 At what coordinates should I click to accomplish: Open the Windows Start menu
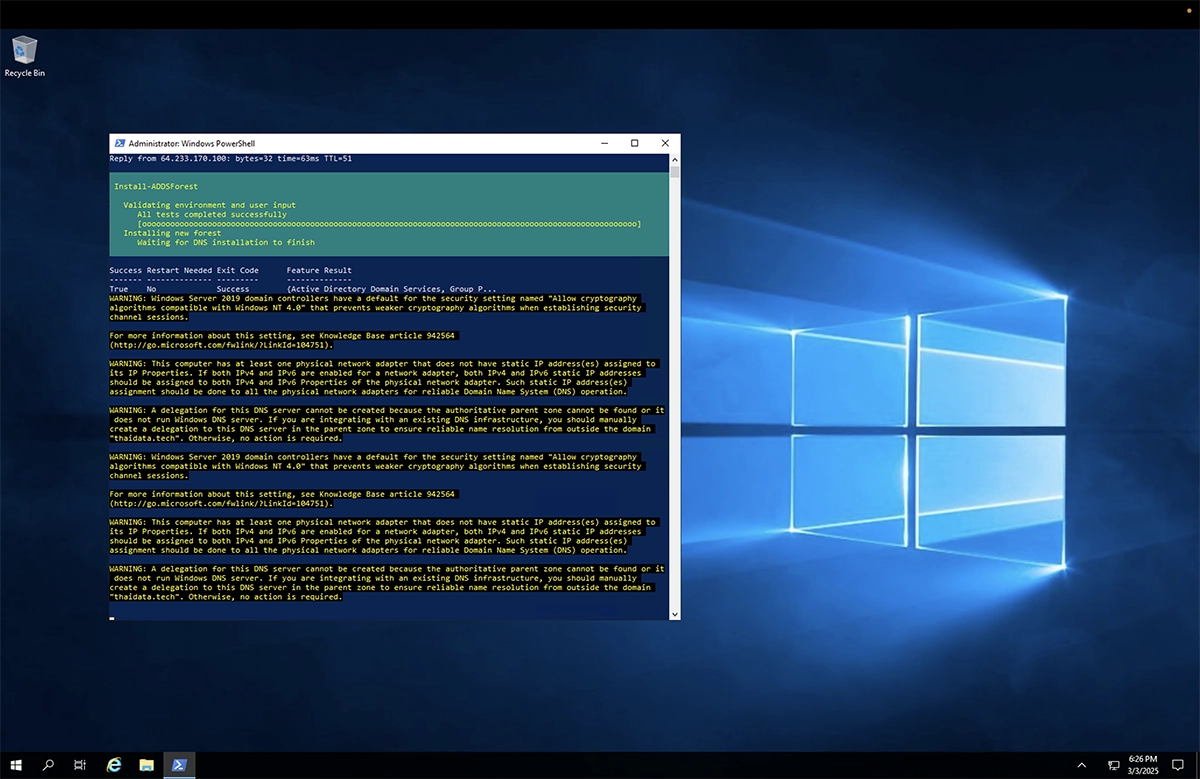pyautogui.click(x=16, y=765)
